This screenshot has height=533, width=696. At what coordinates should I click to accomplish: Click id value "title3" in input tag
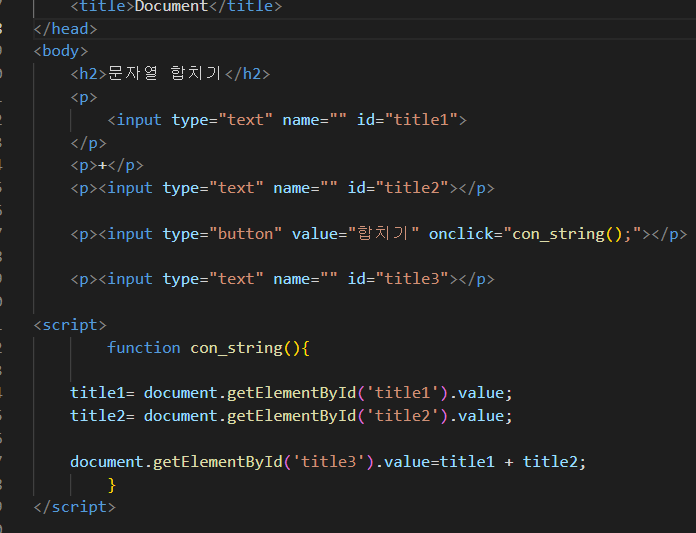(412, 279)
